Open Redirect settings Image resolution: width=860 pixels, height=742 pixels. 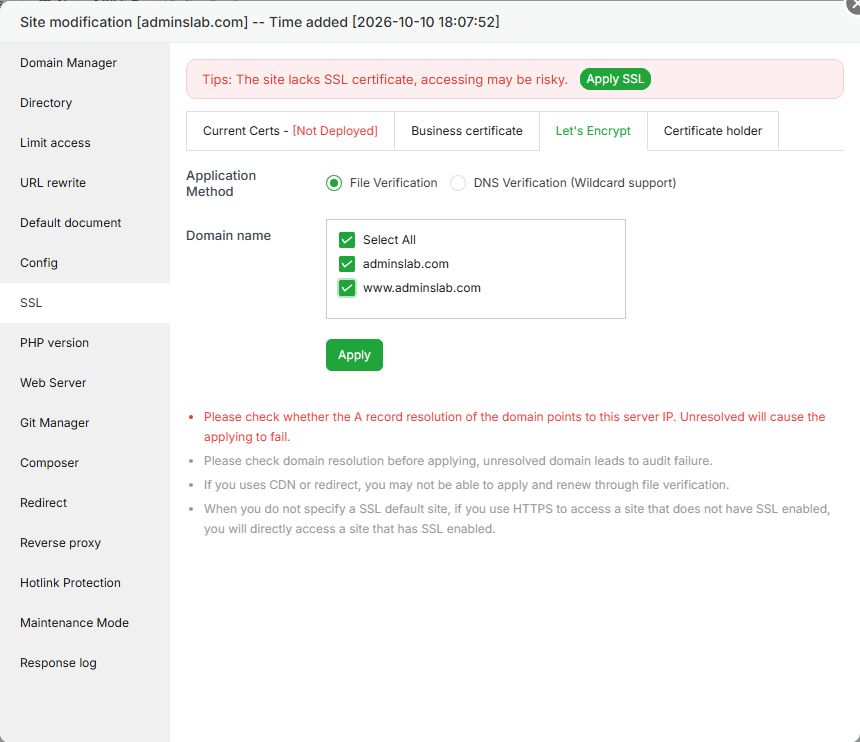(85, 503)
